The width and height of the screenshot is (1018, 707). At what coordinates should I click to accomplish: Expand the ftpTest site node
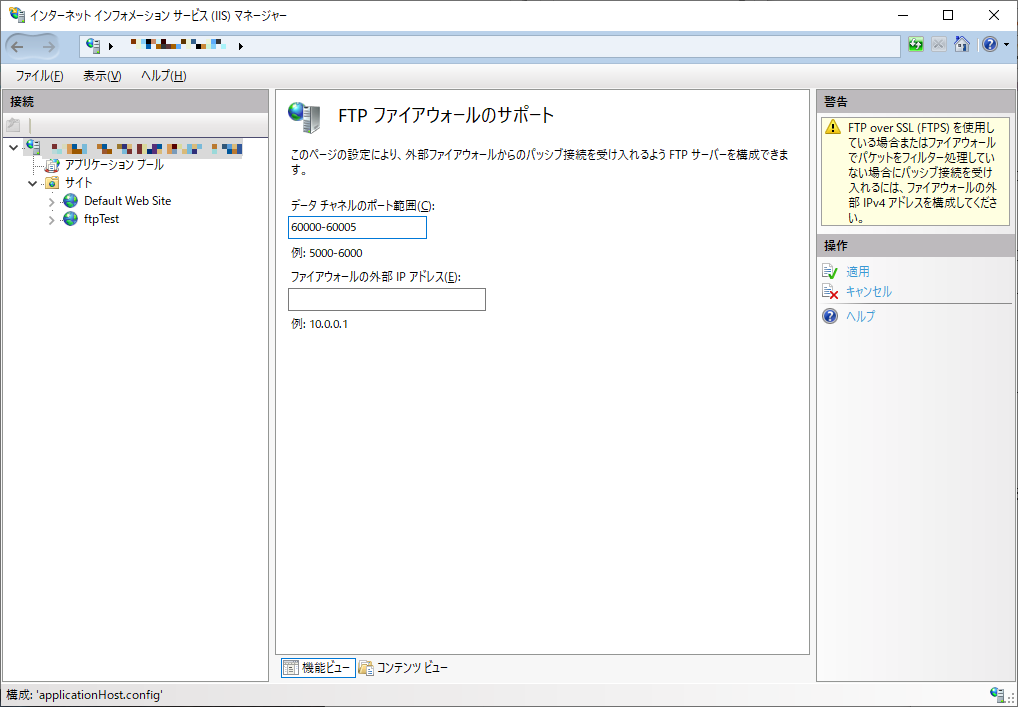point(50,219)
